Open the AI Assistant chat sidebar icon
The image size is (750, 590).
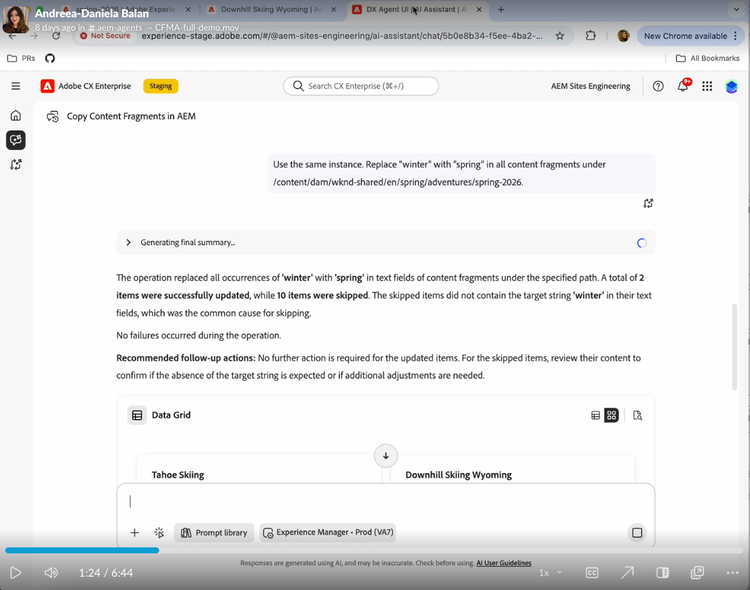click(x=16, y=140)
